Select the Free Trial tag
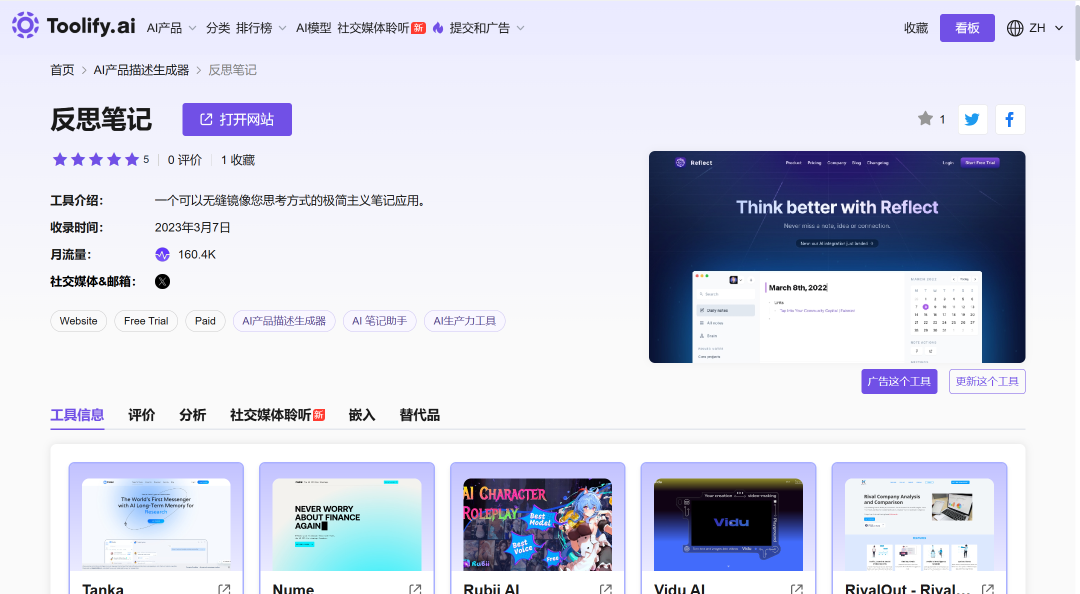The width and height of the screenshot is (1080, 594). [146, 321]
